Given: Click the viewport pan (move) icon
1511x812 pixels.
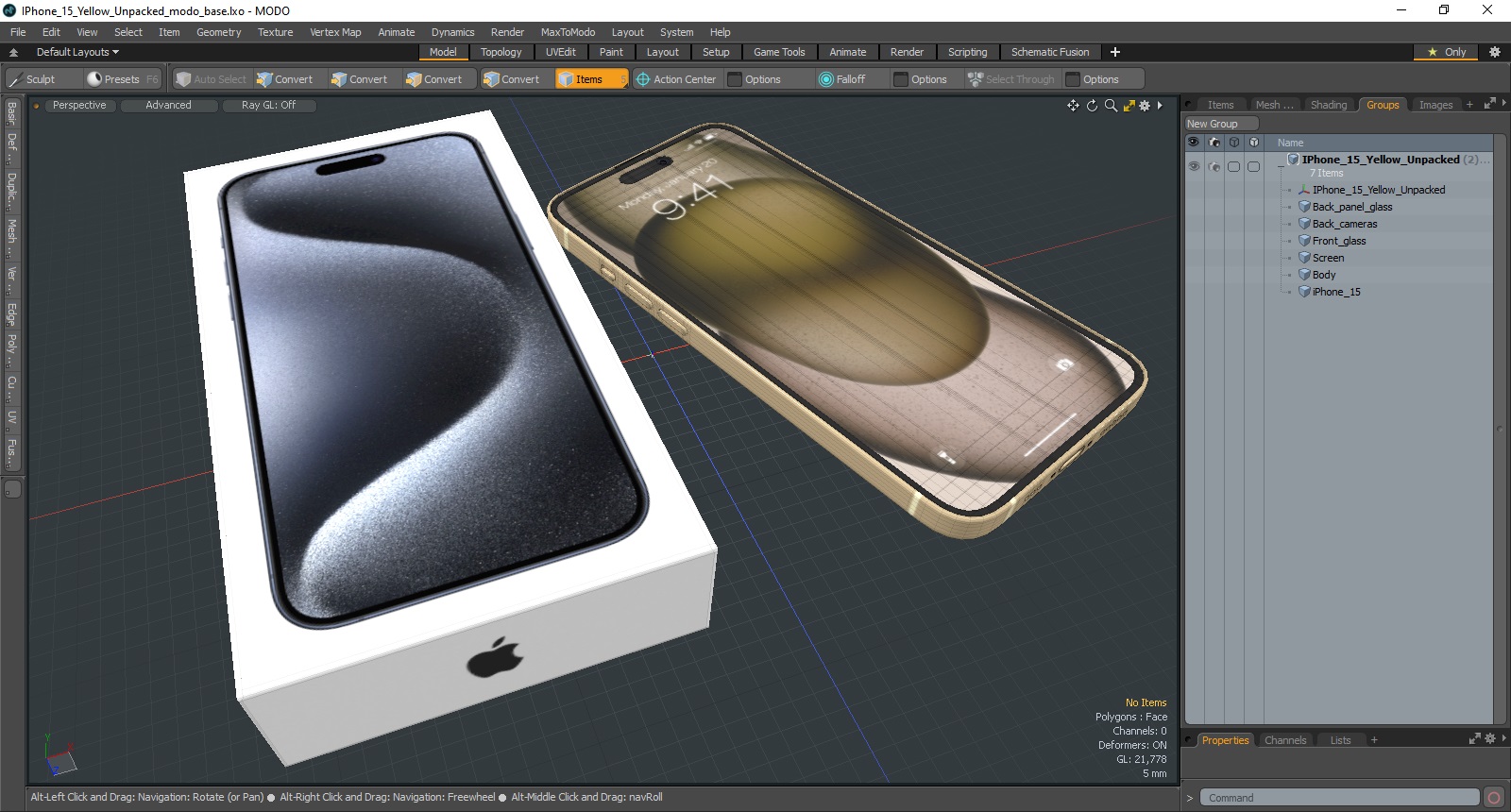Looking at the screenshot, I should tap(1073, 106).
